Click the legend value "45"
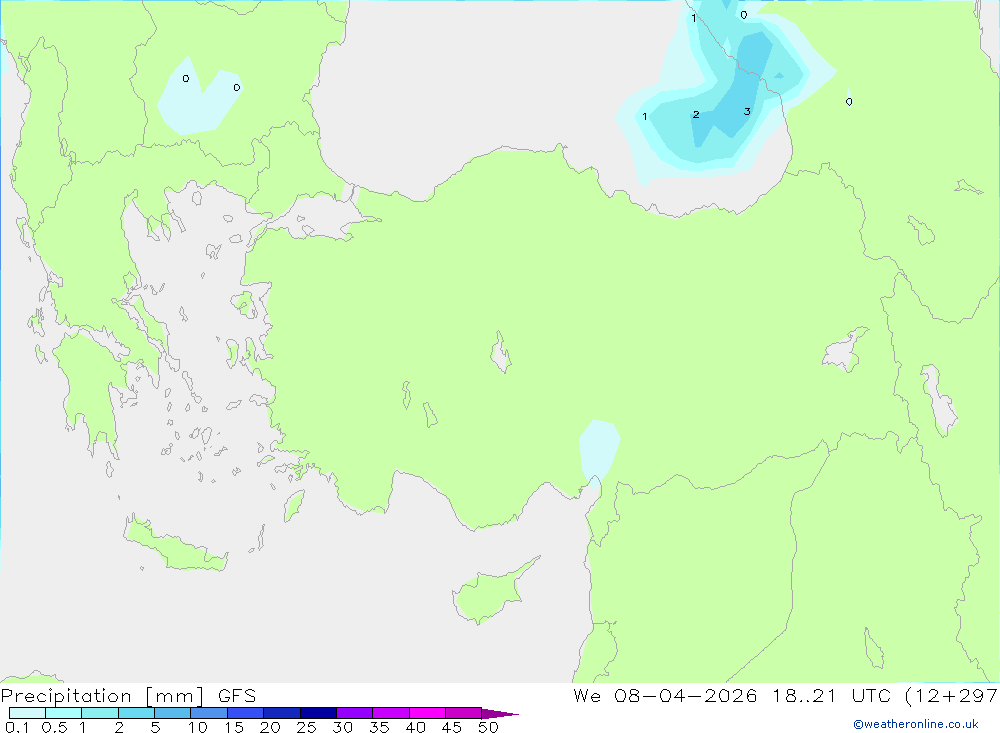1000x733 pixels. pyautogui.click(x=452, y=727)
